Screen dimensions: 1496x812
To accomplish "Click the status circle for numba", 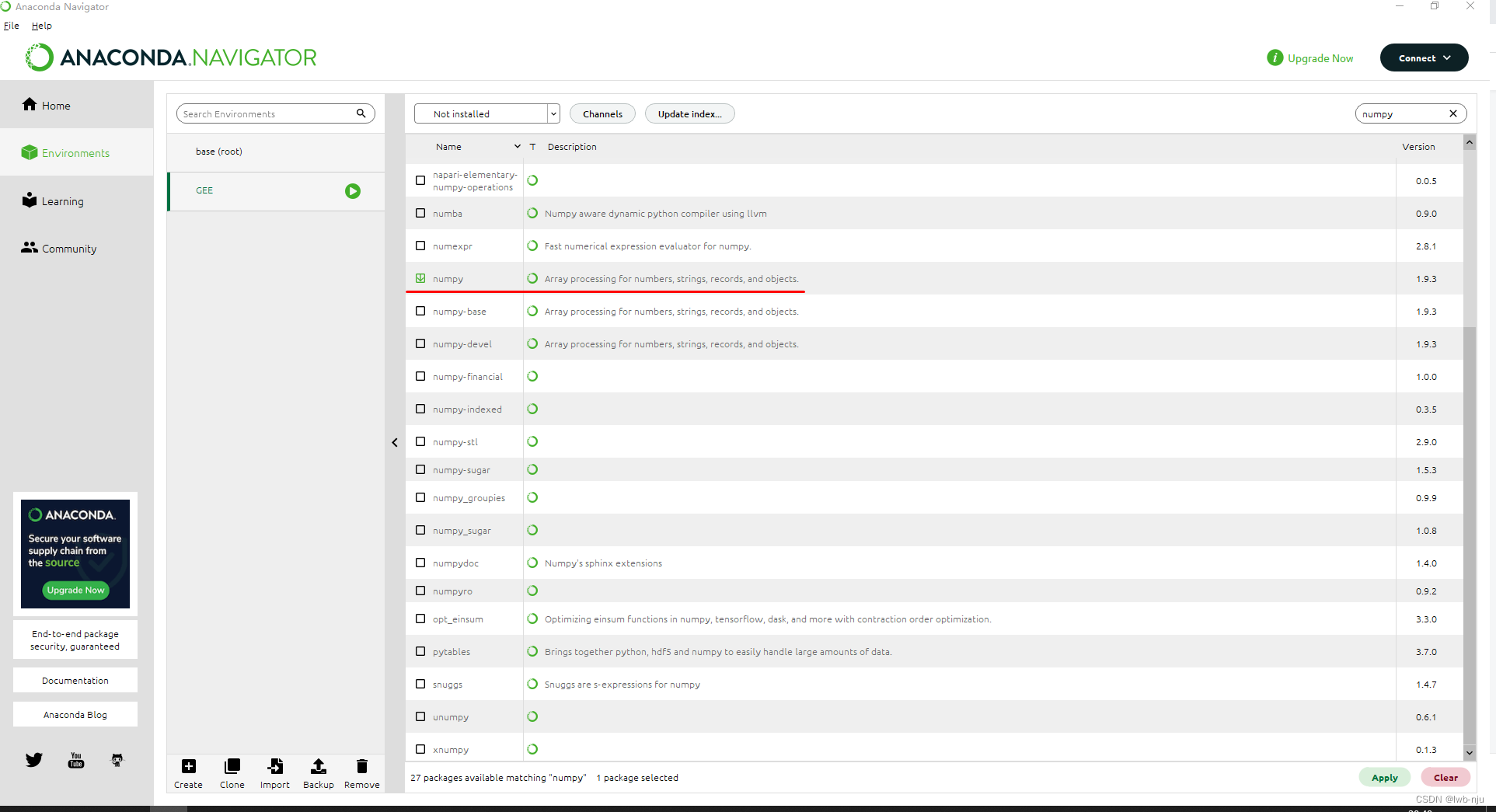I will tap(532, 213).
